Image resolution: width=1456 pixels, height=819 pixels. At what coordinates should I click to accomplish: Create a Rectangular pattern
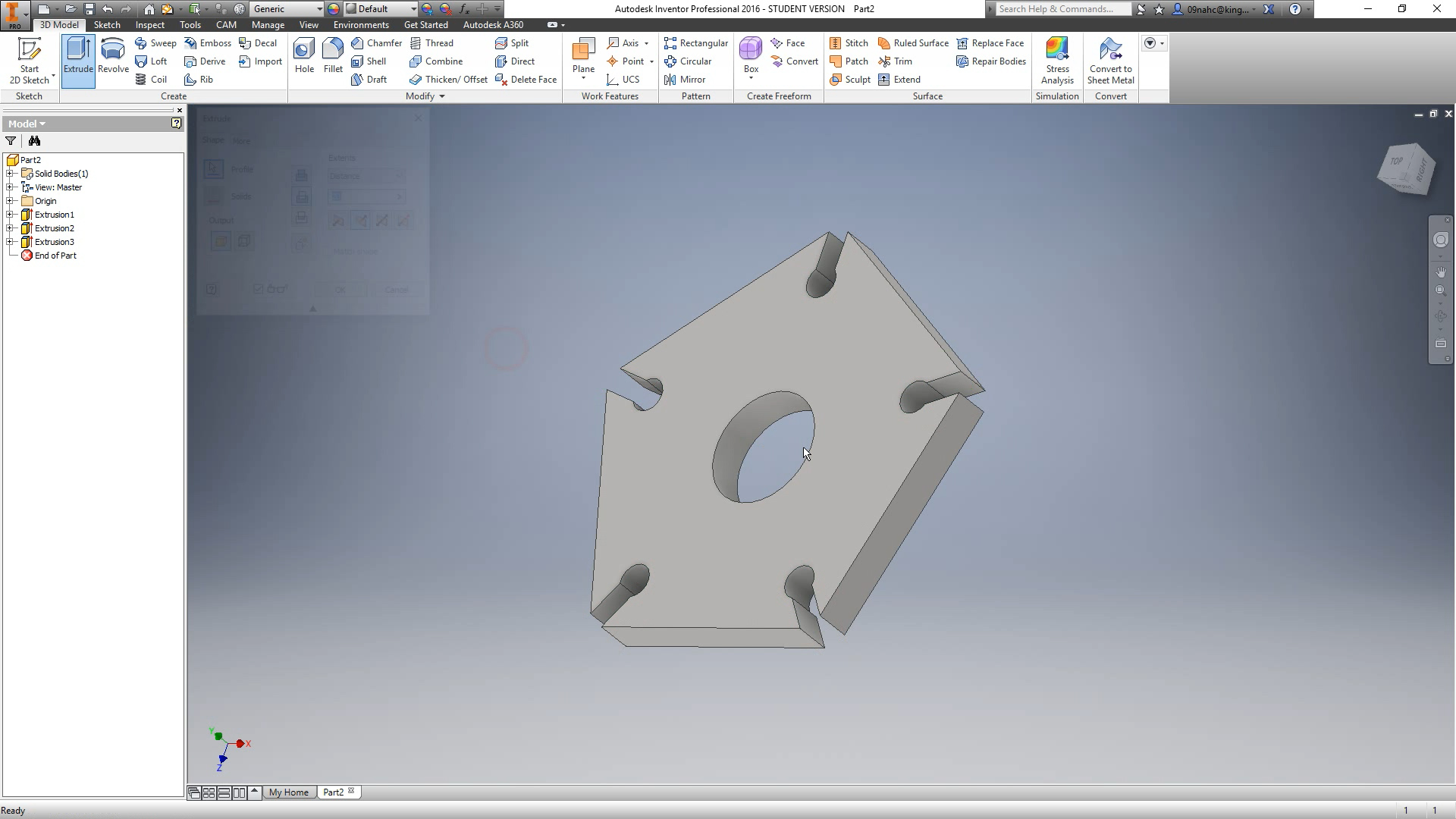pos(696,43)
